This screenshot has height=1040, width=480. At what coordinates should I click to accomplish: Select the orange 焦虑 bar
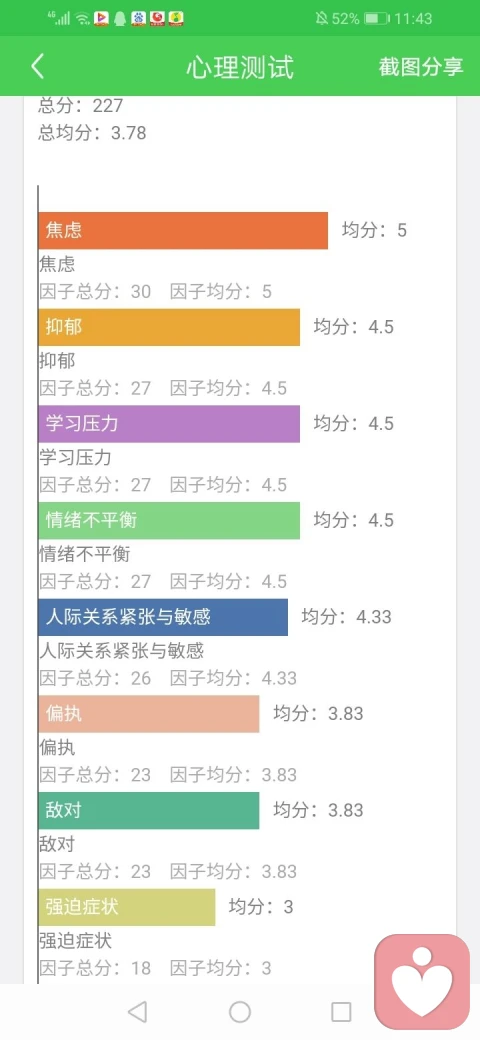coord(183,230)
